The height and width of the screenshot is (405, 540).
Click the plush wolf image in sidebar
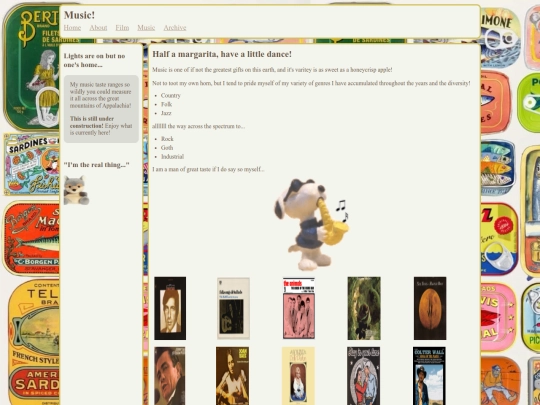[x=76, y=190]
